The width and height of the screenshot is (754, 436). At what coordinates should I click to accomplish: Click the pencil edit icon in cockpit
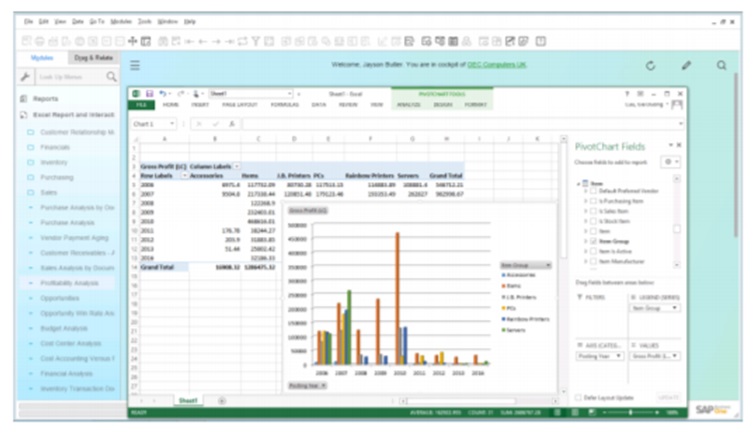coord(686,65)
